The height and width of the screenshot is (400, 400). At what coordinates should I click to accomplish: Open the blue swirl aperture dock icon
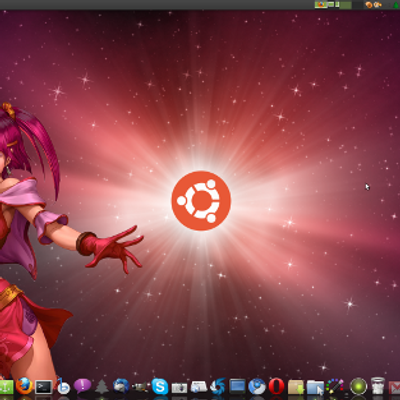click(x=218, y=386)
